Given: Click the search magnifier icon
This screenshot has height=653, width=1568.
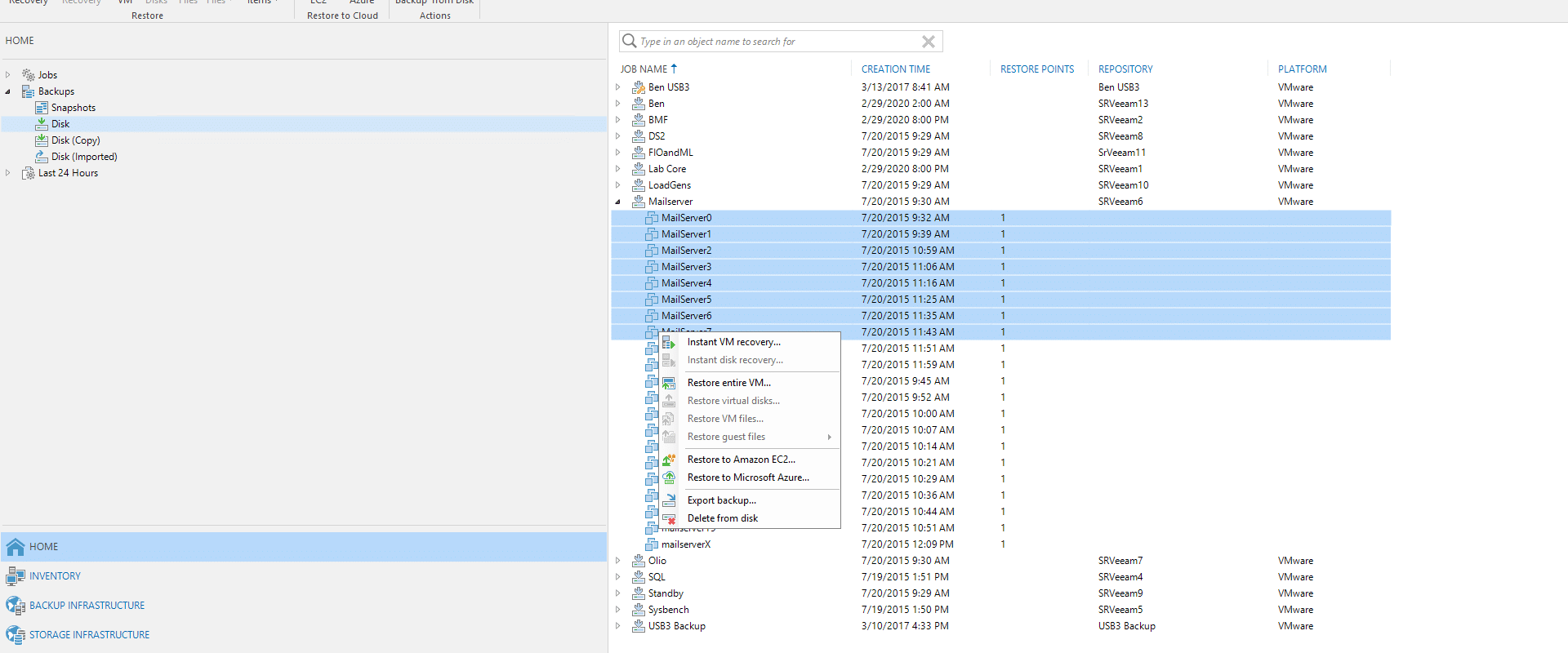Looking at the screenshot, I should [629, 41].
